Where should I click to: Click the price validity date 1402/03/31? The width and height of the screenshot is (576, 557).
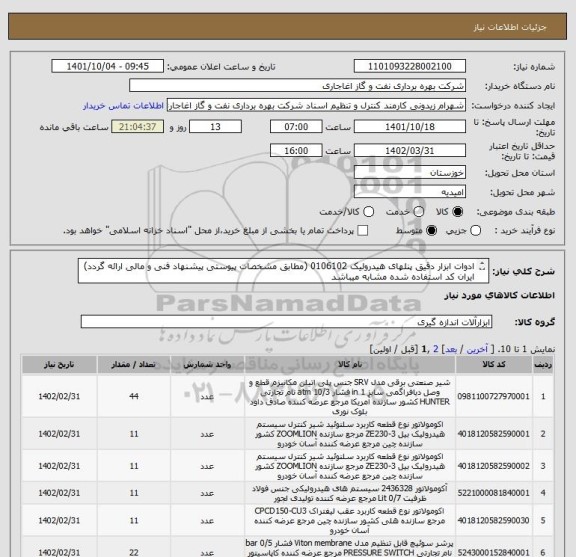point(410,151)
